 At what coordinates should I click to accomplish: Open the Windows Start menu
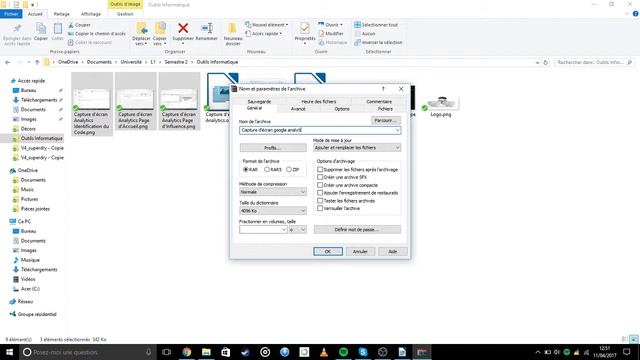(9, 352)
